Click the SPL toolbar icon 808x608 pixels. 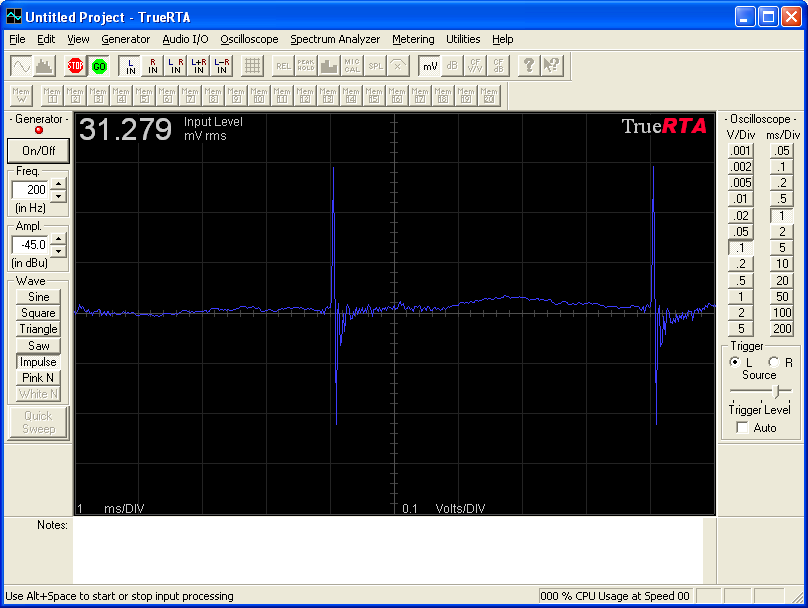click(375, 66)
